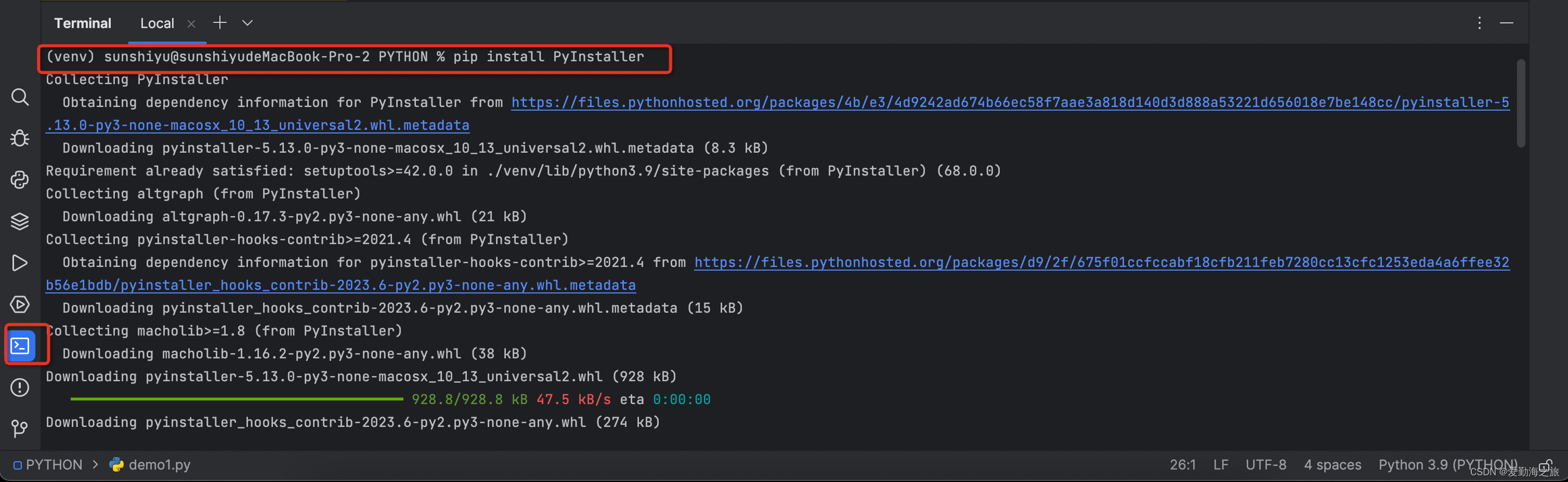Screen dimensions: 1568x482
Task: Open the Git version control icon
Action: [19, 429]
